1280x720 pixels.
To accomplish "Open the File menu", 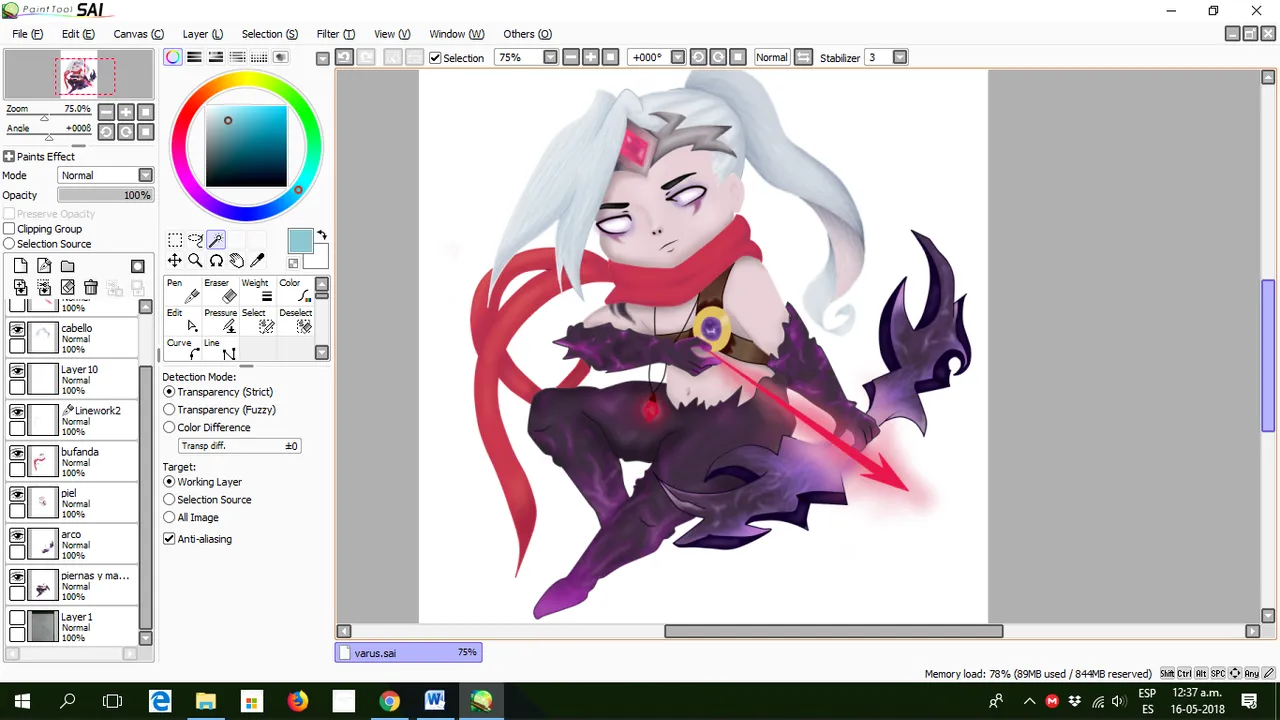I will (x=27, y=34).
